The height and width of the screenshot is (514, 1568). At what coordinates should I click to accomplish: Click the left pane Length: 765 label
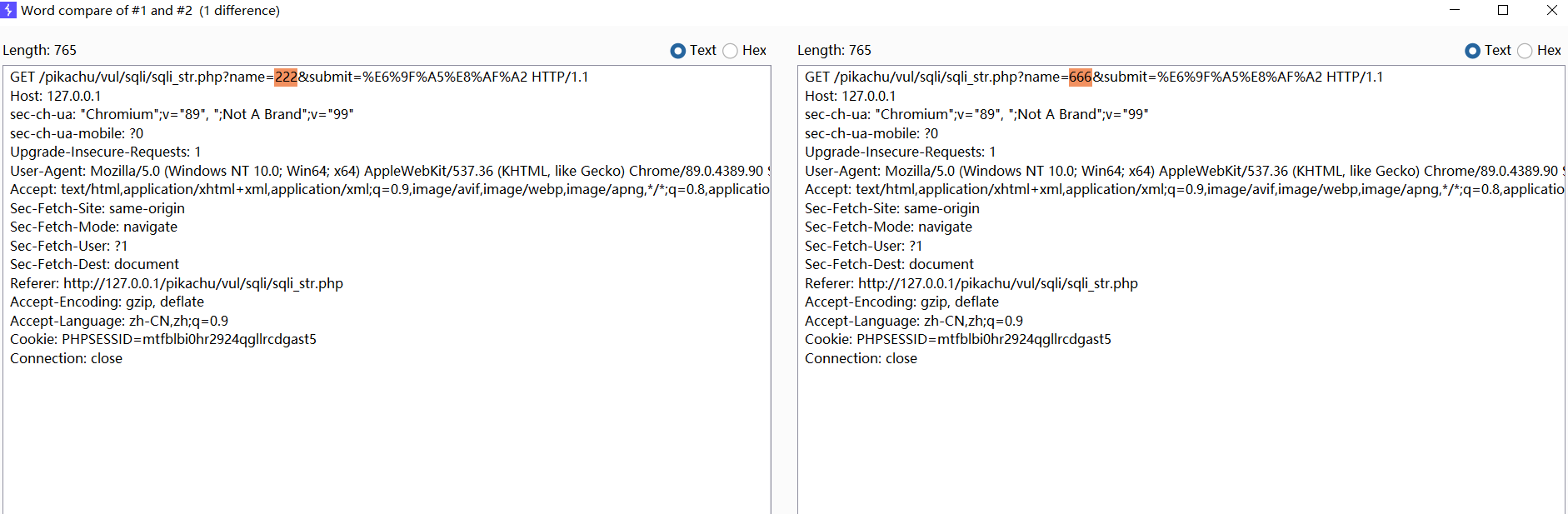pos(39,51)
